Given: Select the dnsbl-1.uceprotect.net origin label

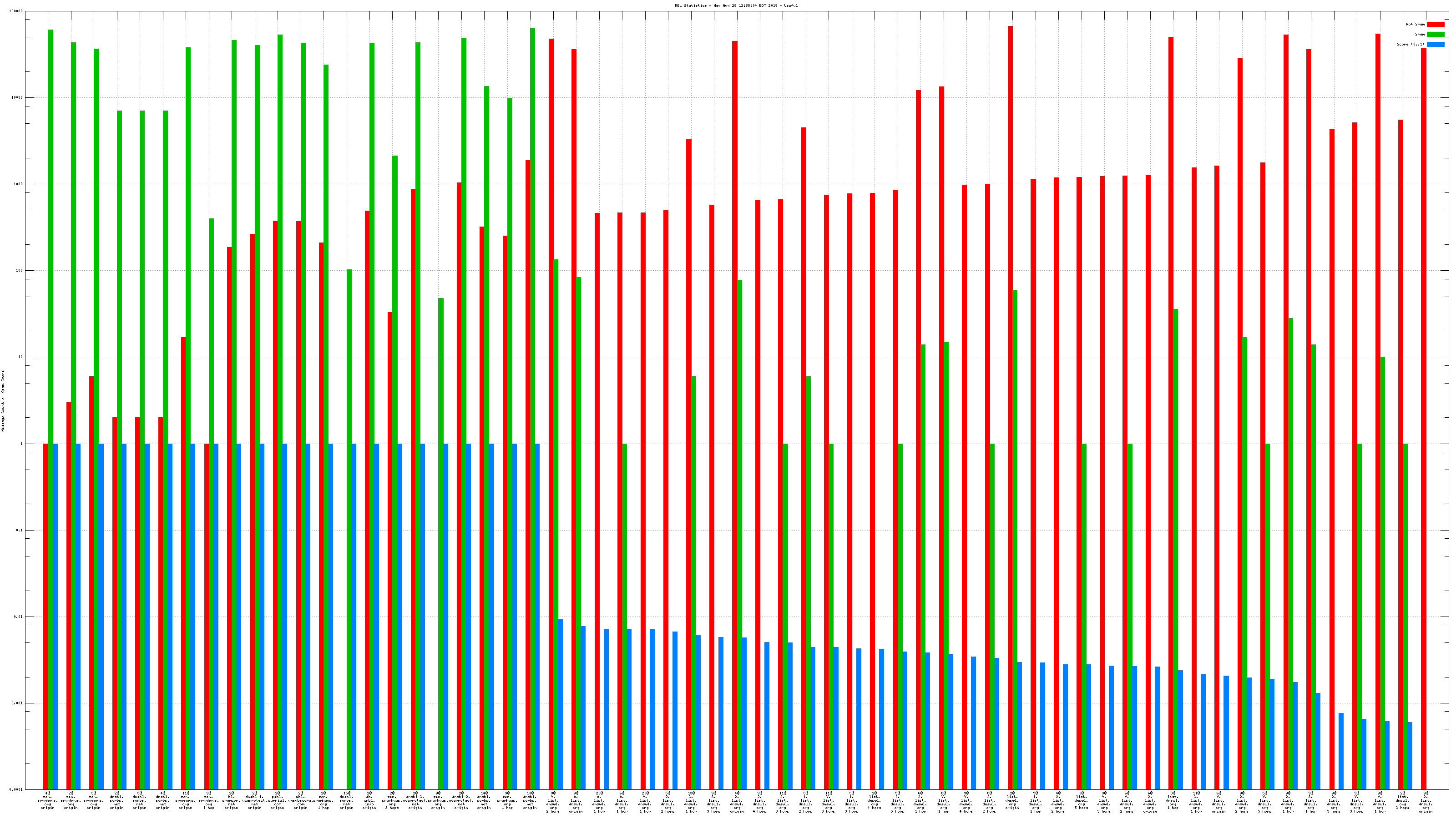Looking at the screenshot, I should pyautogui.click(x=254, y=800).
